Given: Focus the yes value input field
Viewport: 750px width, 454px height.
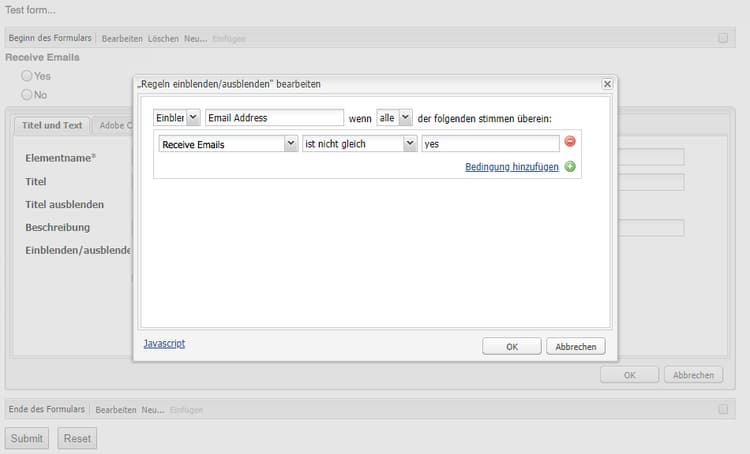Looking at the screenshot, I should click(490, 144).
